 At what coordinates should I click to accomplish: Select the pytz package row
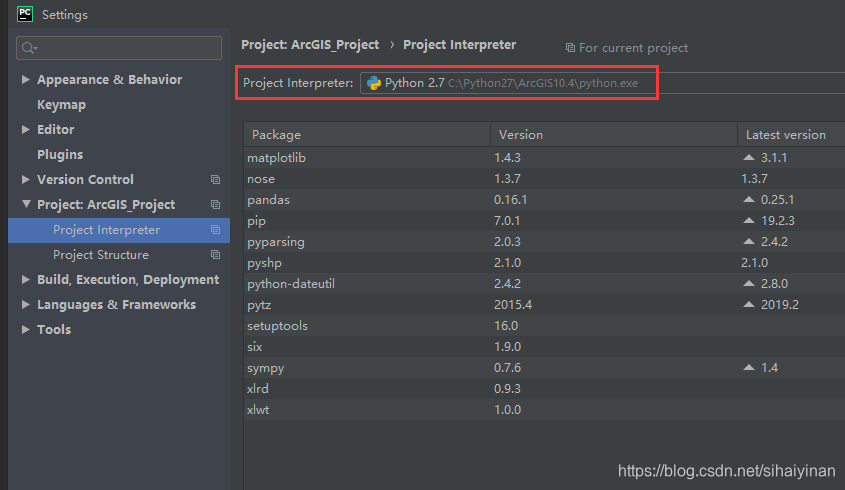544,305
